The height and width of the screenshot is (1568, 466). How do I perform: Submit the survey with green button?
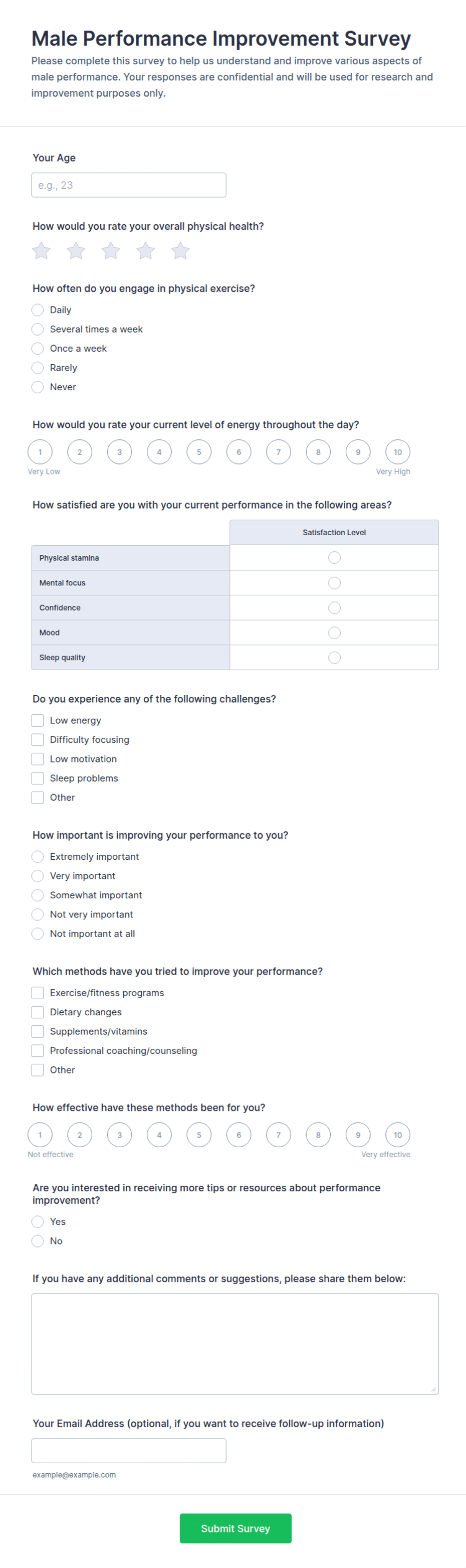point(236,1529)
